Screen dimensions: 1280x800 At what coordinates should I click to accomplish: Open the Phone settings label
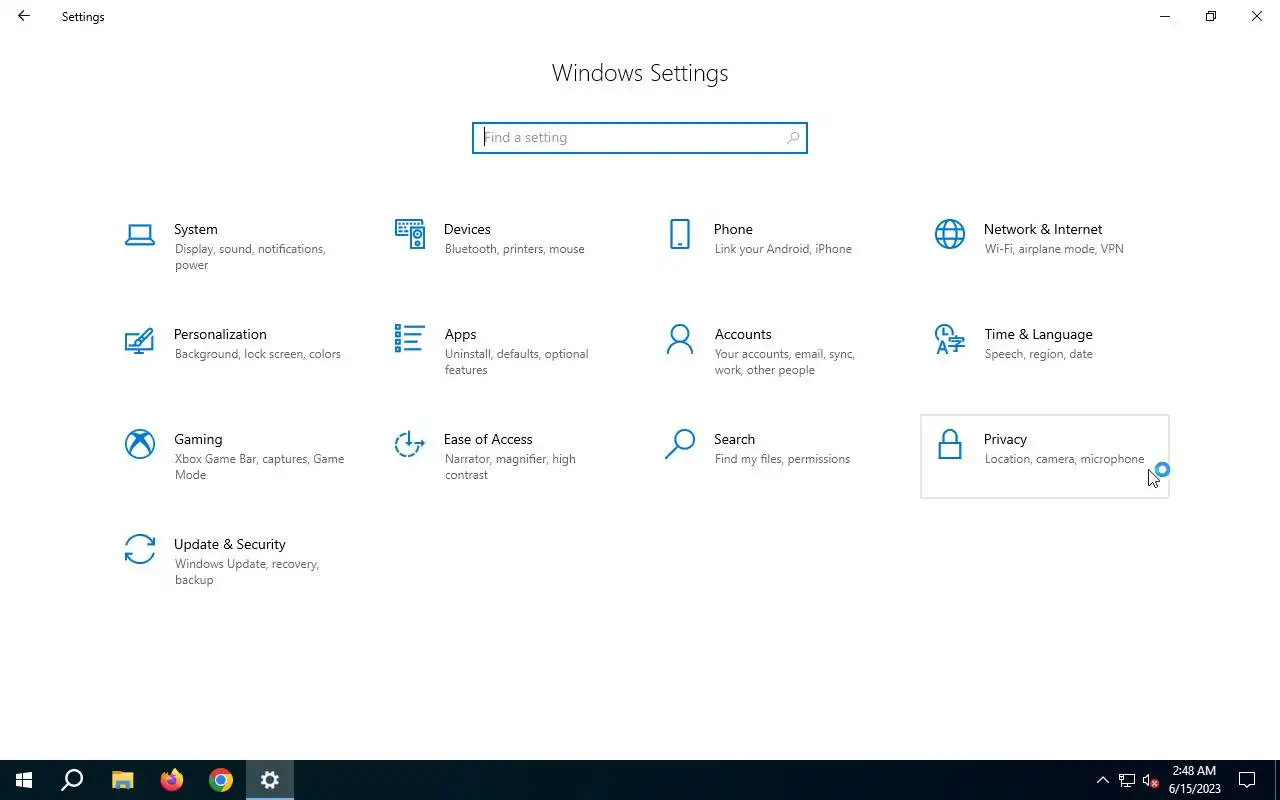click(x=733, y=229)
